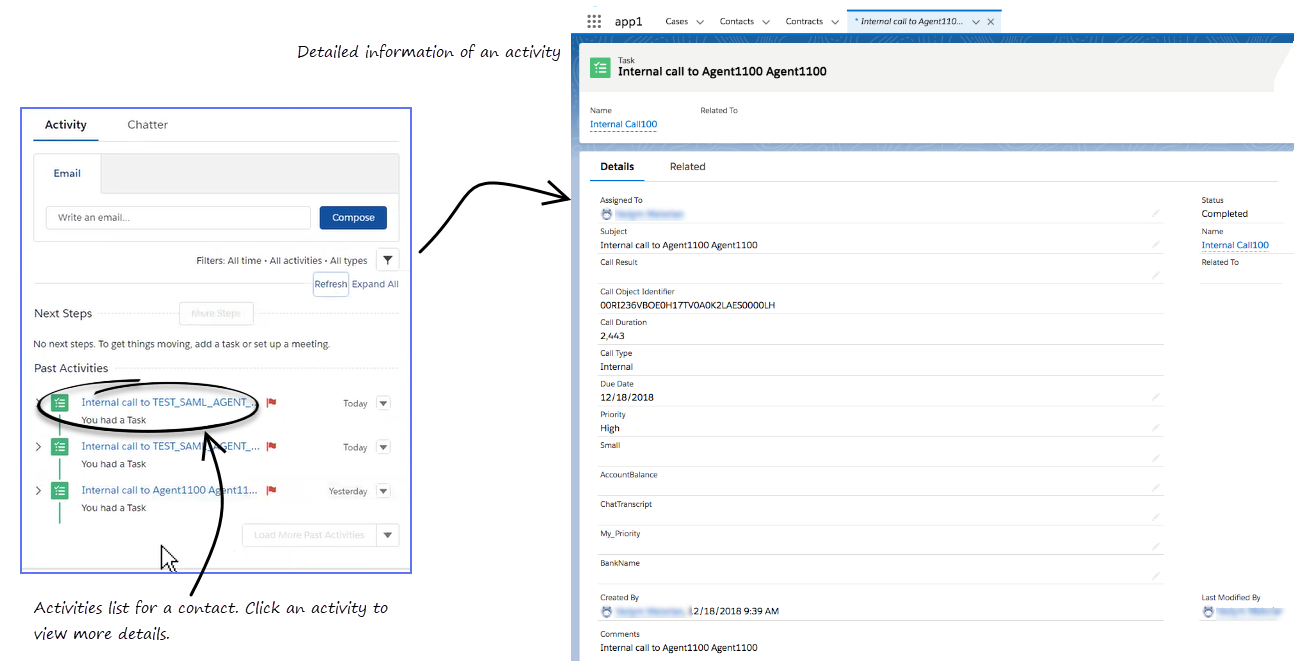Click the pencil icon to edit Priority
1302x668 pixels.
pos(1156,428)
